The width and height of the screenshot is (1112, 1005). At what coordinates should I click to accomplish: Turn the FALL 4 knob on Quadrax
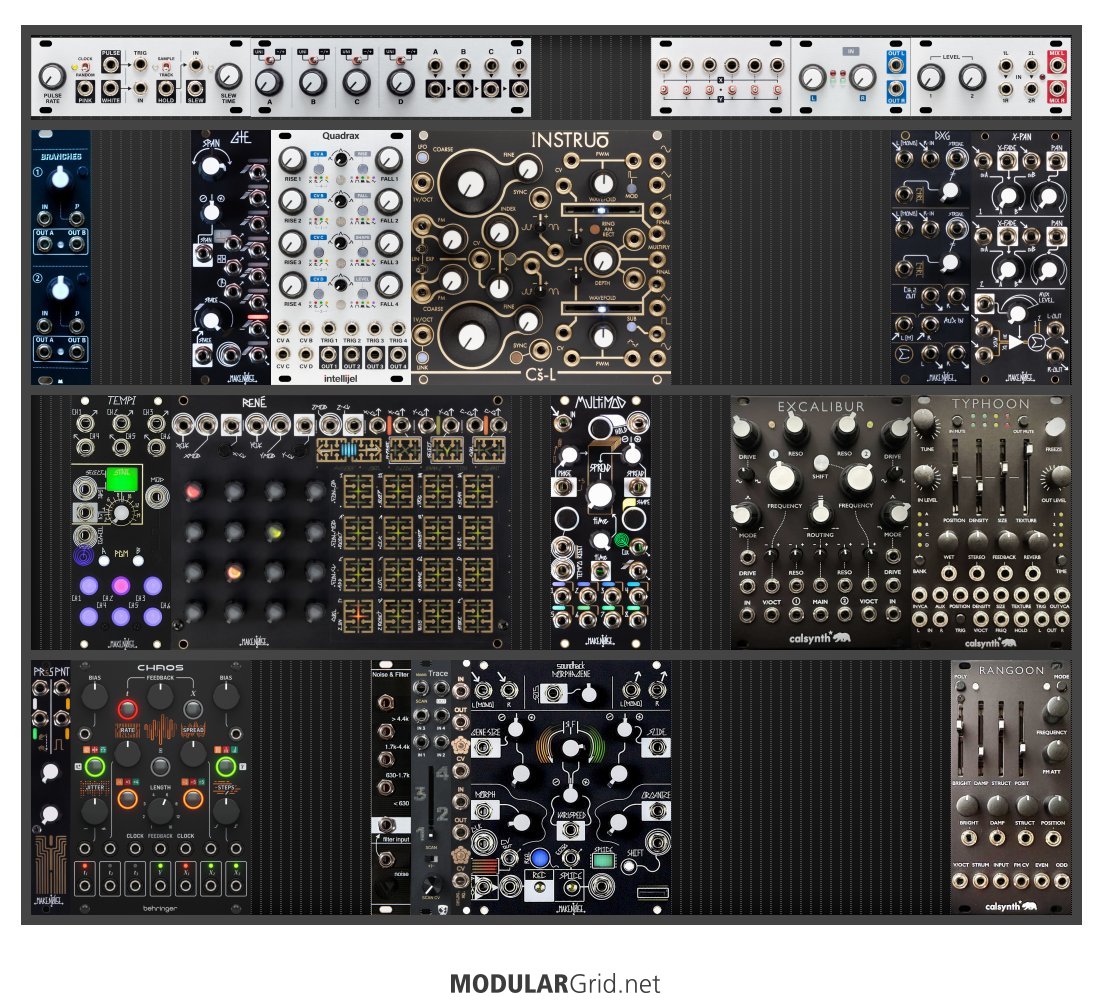pyautogui.click(x=389, y=285)
